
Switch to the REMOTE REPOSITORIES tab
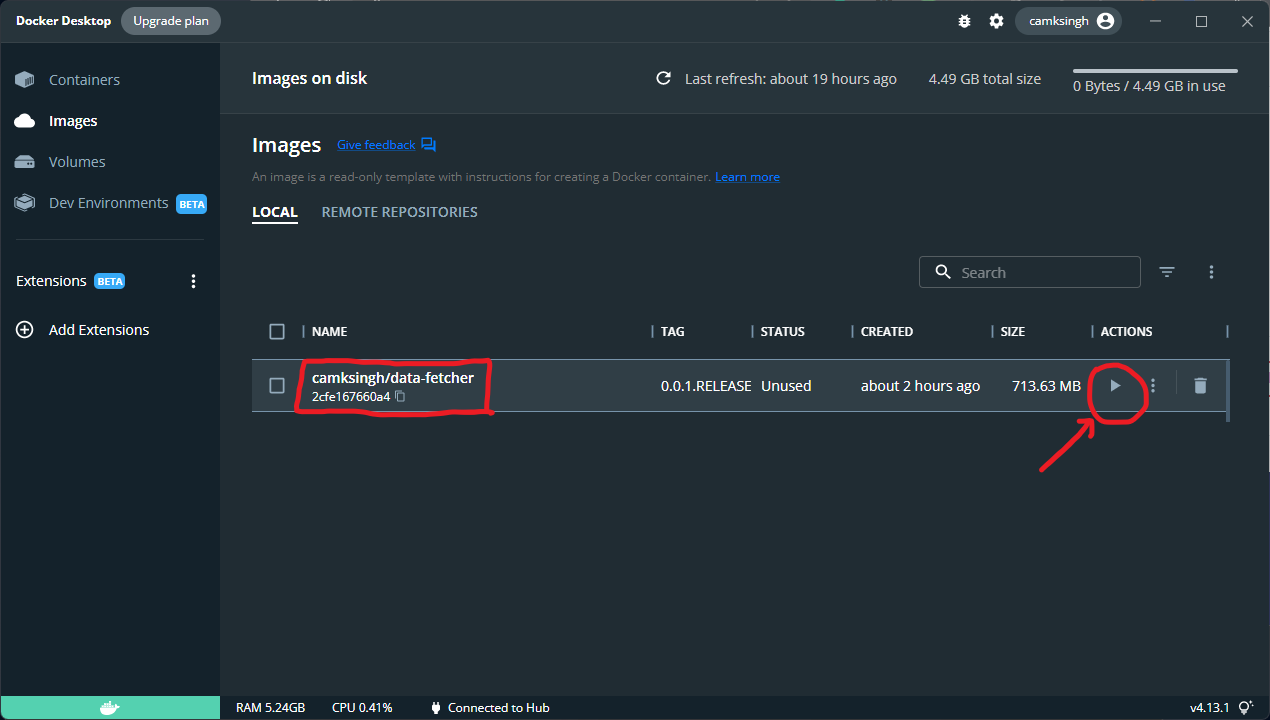point(399,212)
